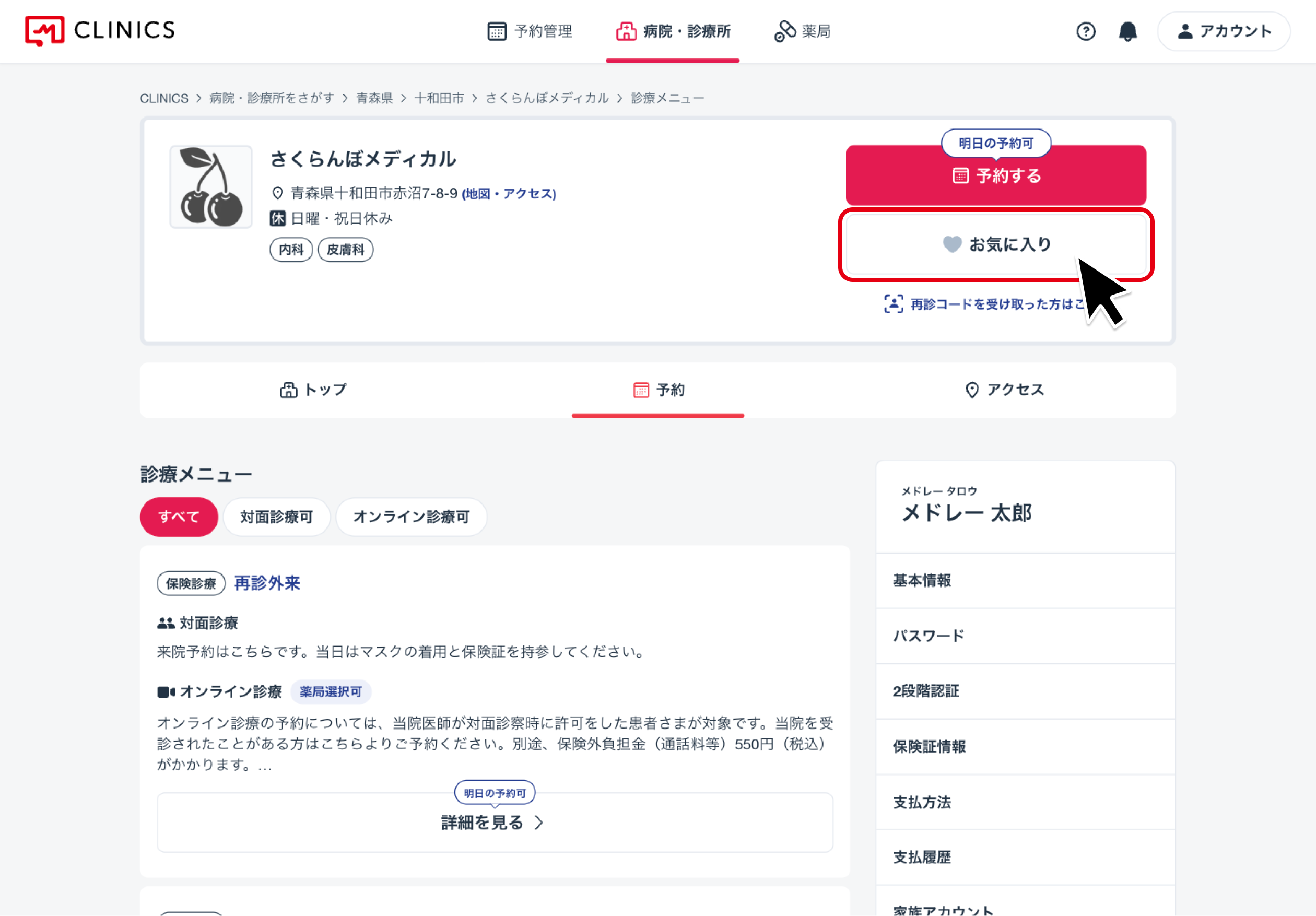1316x916 pixels.
Task: Expand 詳細を見る for 再診外来
Action: tap(495, 823)
